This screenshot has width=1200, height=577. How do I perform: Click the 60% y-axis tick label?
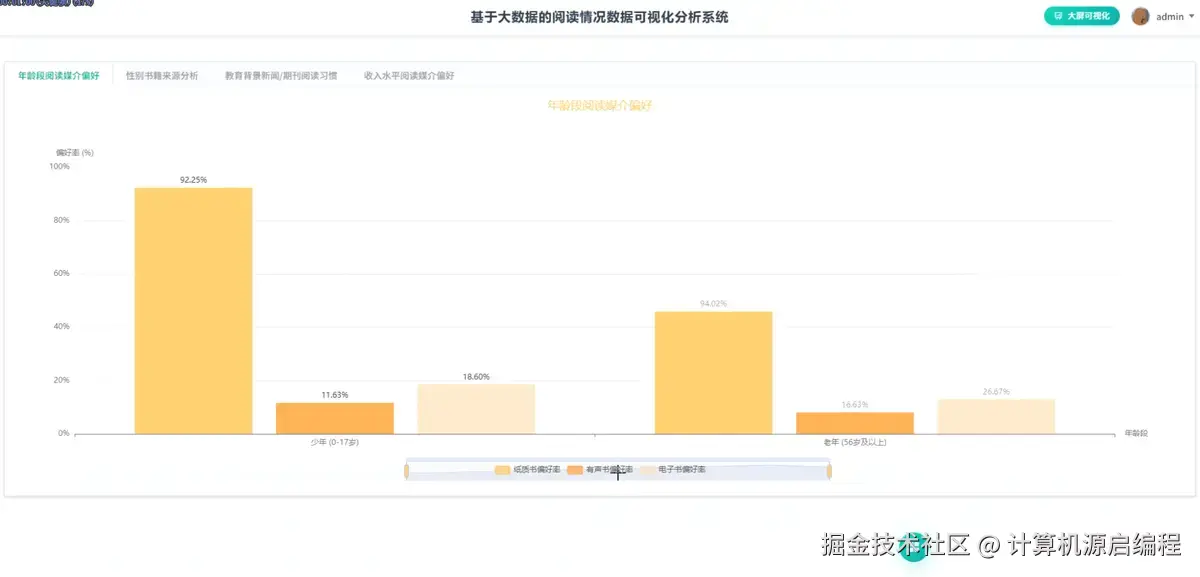coord(61,273)
